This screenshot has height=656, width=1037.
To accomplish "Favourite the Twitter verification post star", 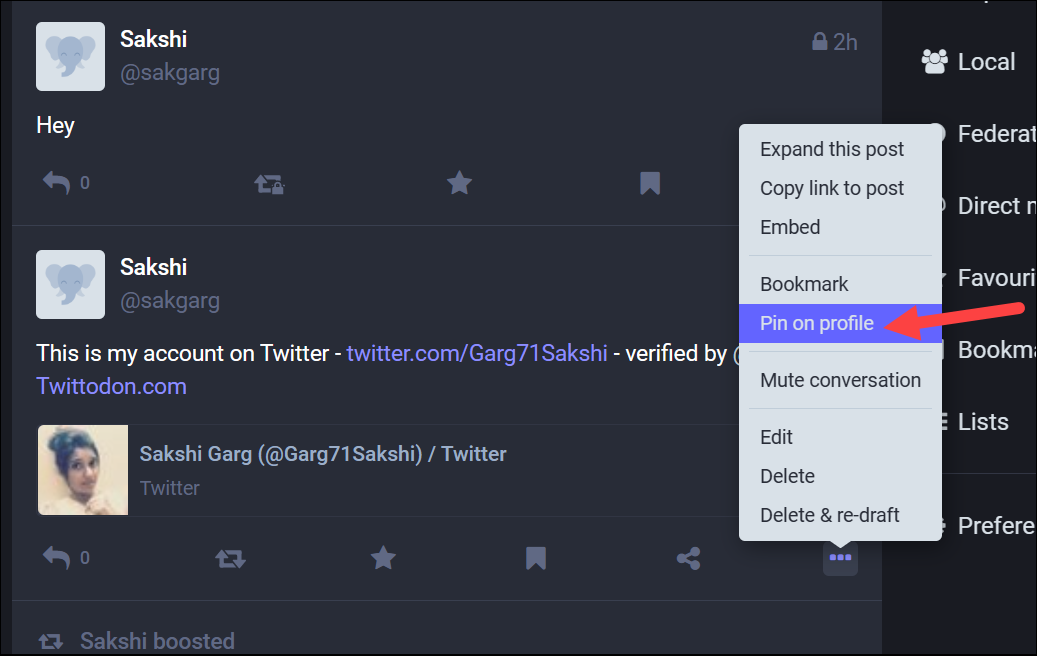I will tap(383, 558).
